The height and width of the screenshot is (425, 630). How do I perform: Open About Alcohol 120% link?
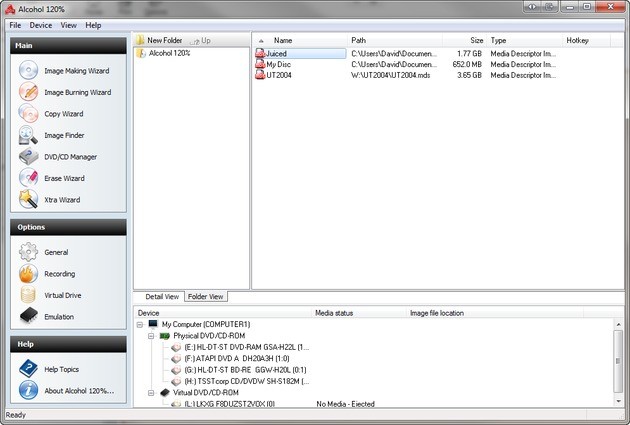[78, 391]
